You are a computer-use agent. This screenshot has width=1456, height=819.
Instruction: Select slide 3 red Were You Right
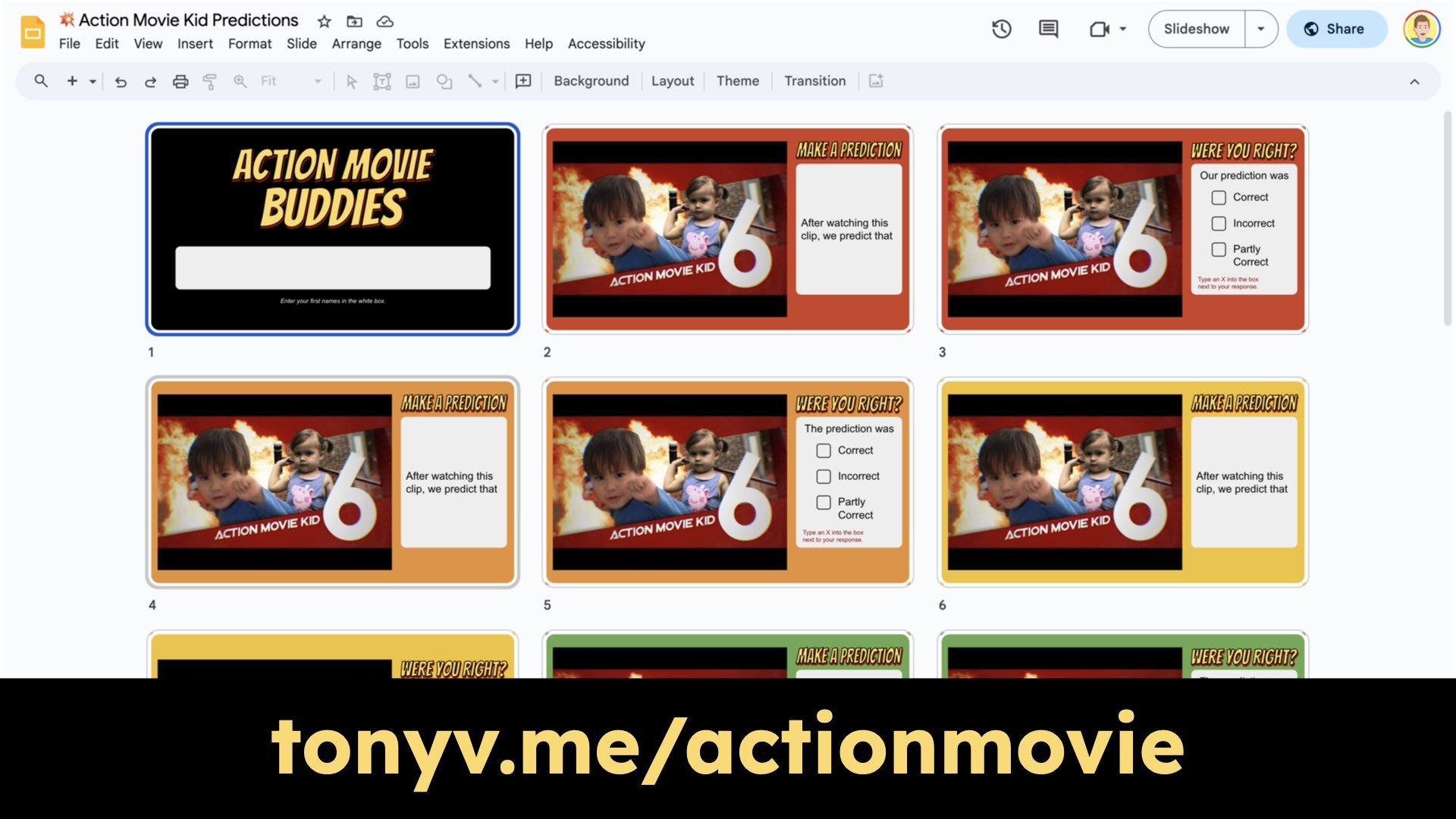pos(1123,229)
